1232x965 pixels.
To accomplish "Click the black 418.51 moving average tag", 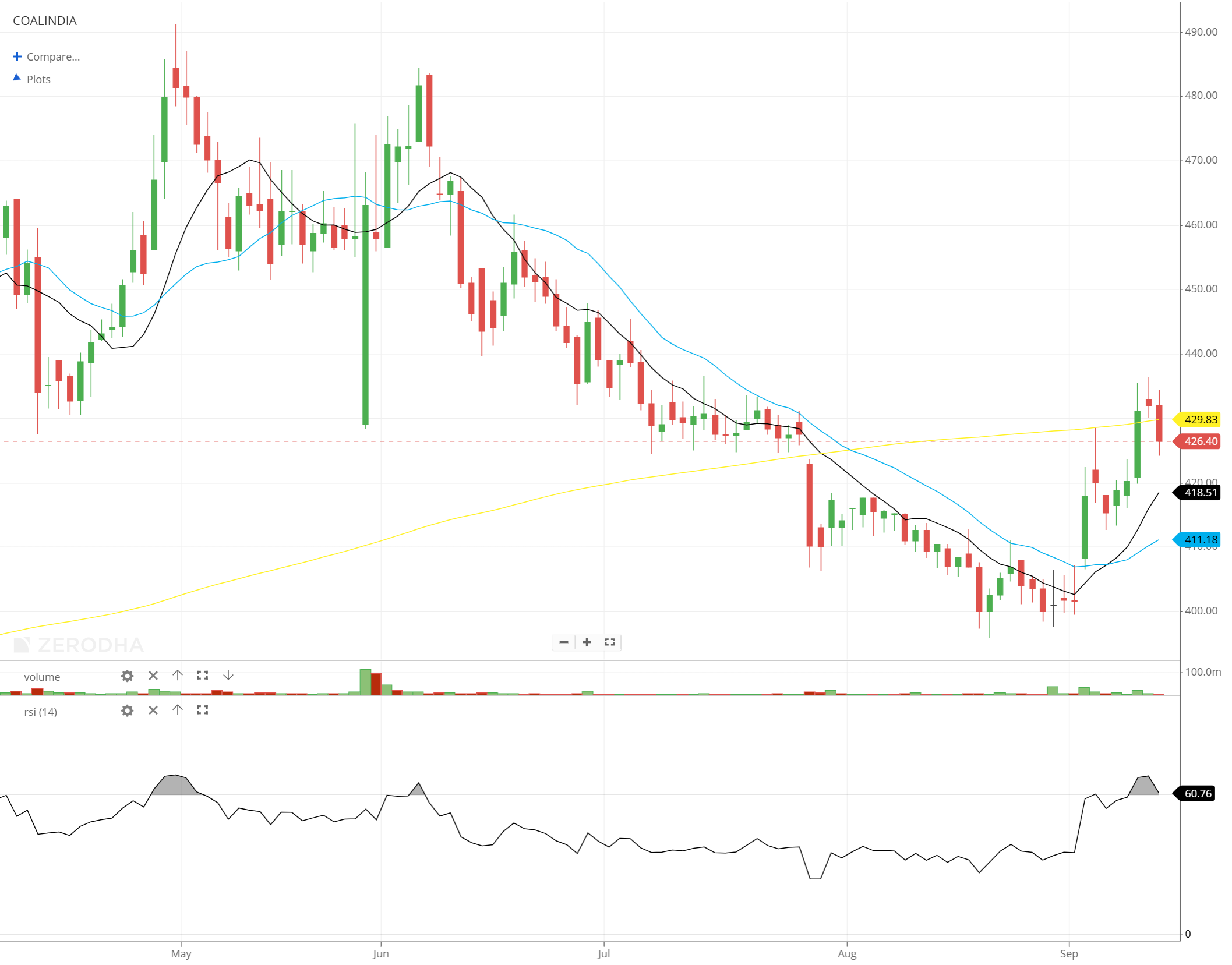I will point(1197,493).
